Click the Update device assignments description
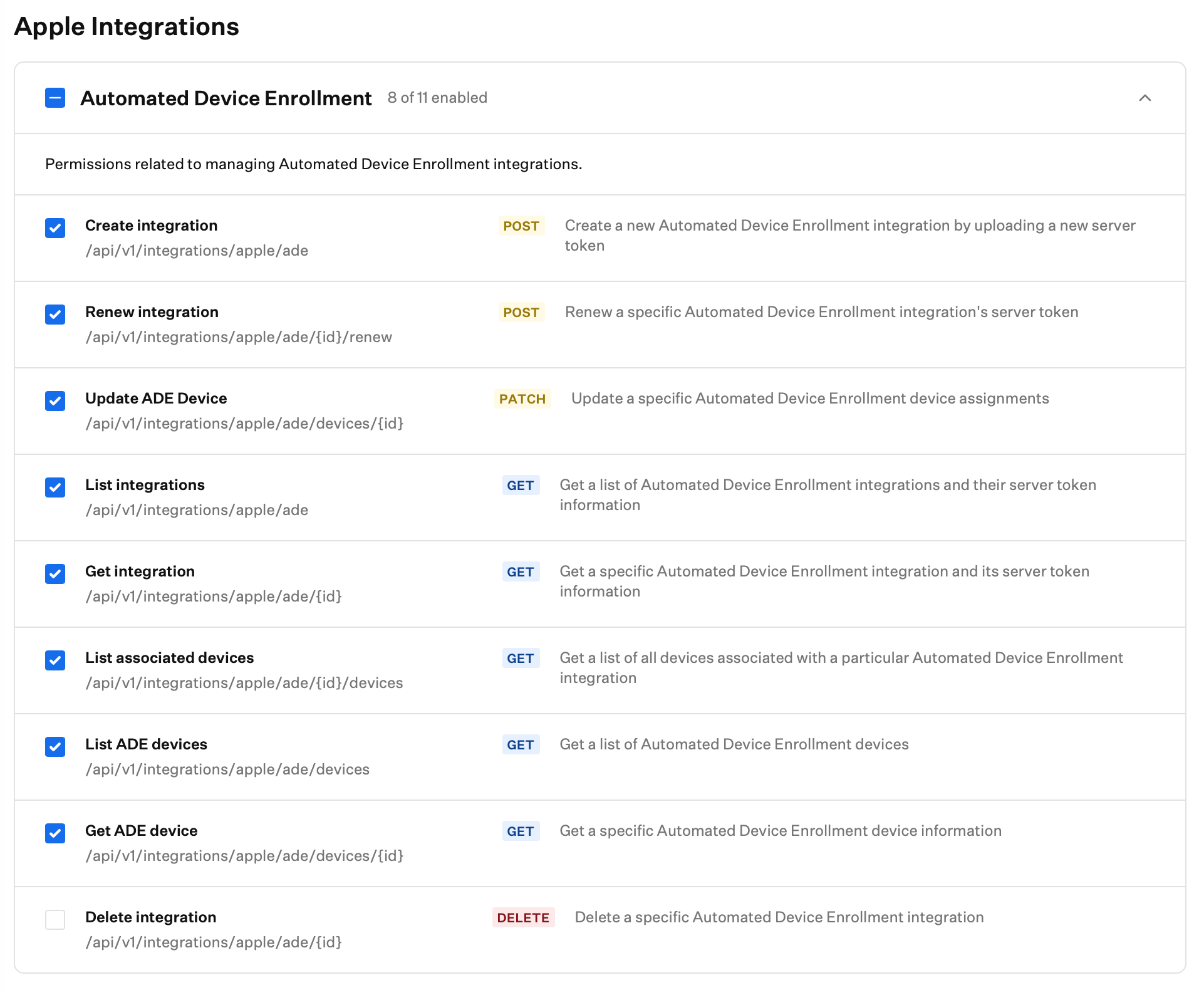Viewport: 1204px width, 990px height. [810, 399]
